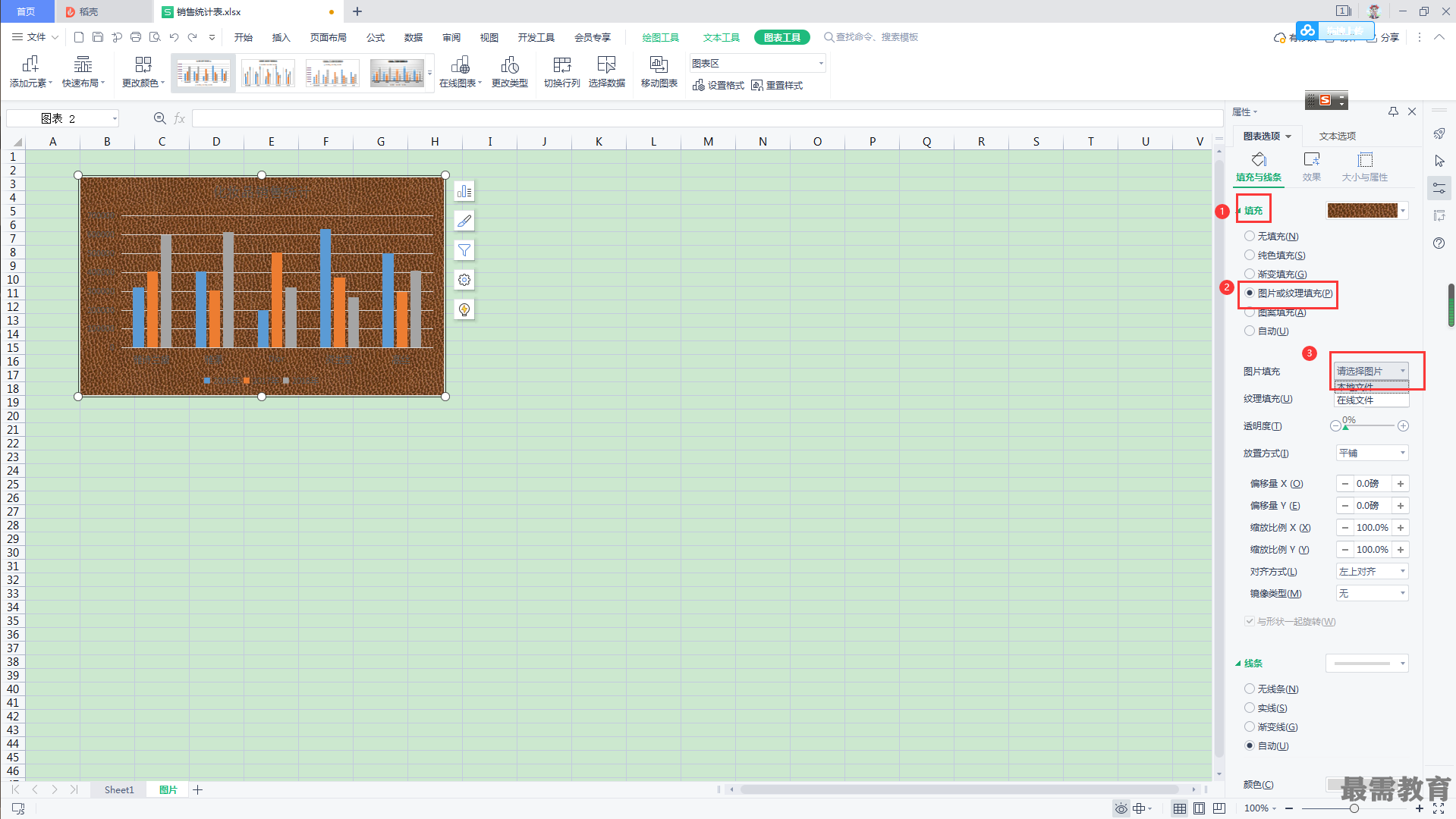Open the Formulas (公式) ribbon tab
The width and height of the screenshot is (1456, 819).
pyautogui.click(x=376, y=37)
